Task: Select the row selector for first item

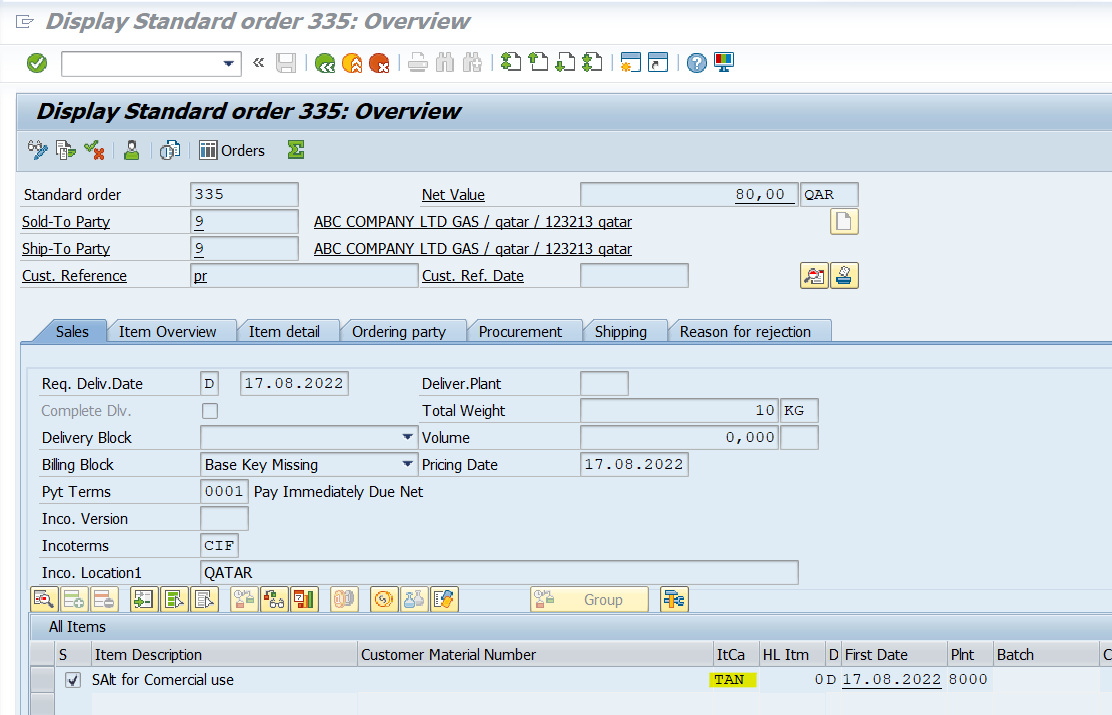Action: (41, 680)
